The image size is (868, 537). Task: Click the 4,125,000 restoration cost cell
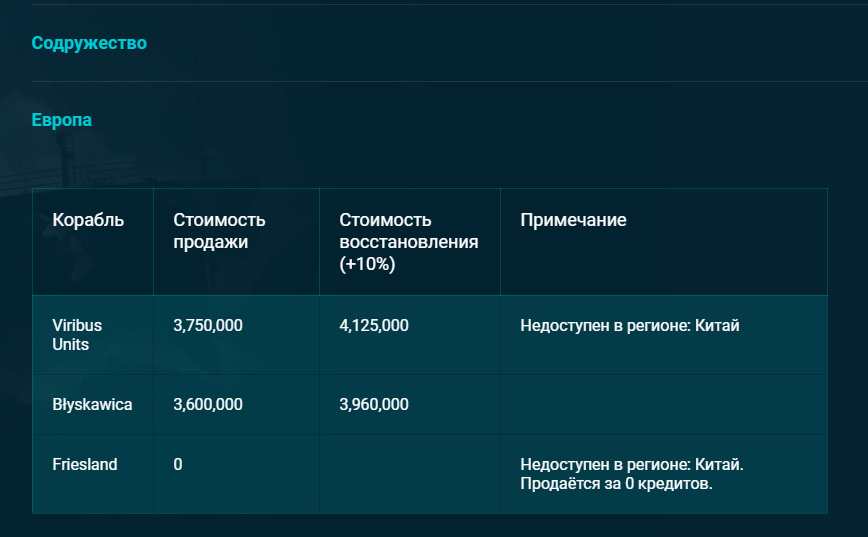tap(374, 326)
